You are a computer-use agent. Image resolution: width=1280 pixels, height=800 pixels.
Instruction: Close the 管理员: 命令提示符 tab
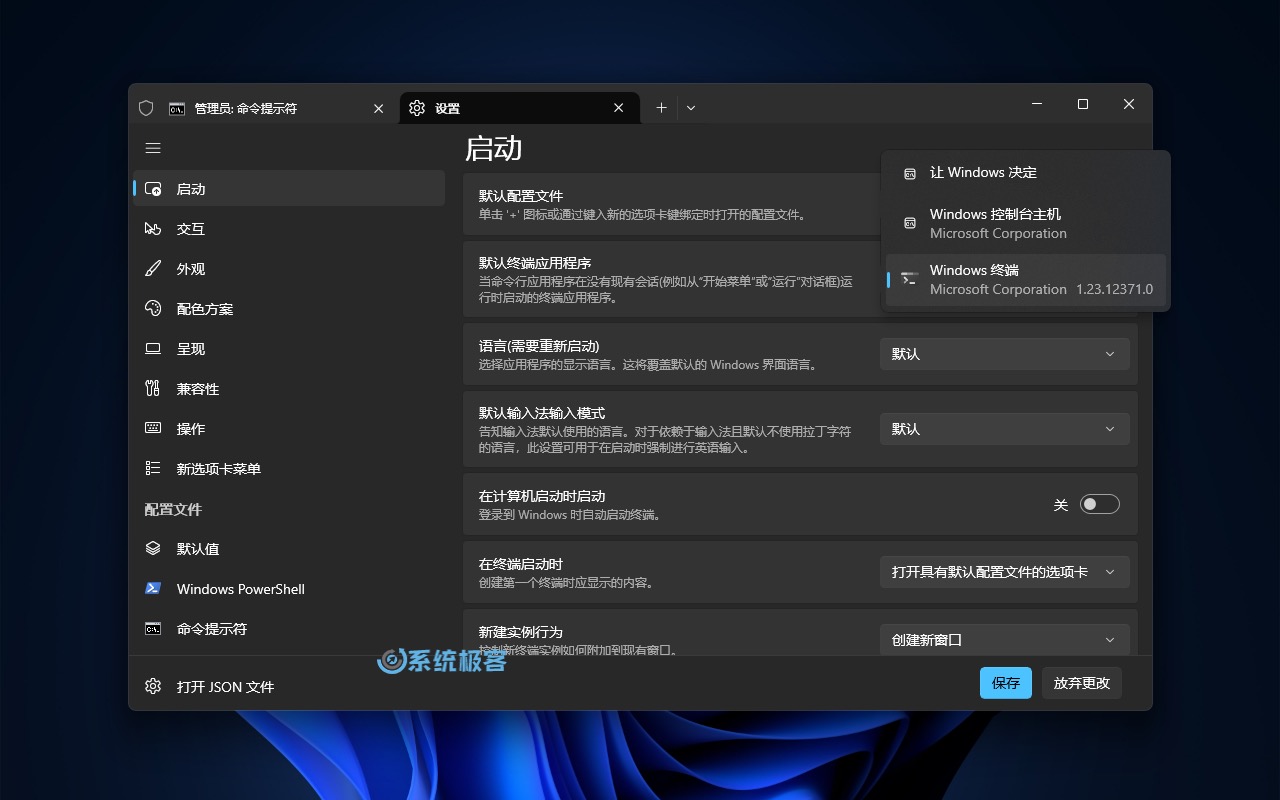click(x=378, y=108)
